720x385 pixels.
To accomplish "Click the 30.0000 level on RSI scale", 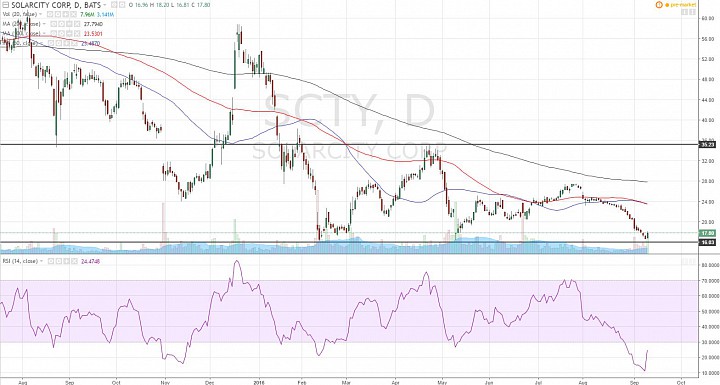I will click(x=709, y=342).
